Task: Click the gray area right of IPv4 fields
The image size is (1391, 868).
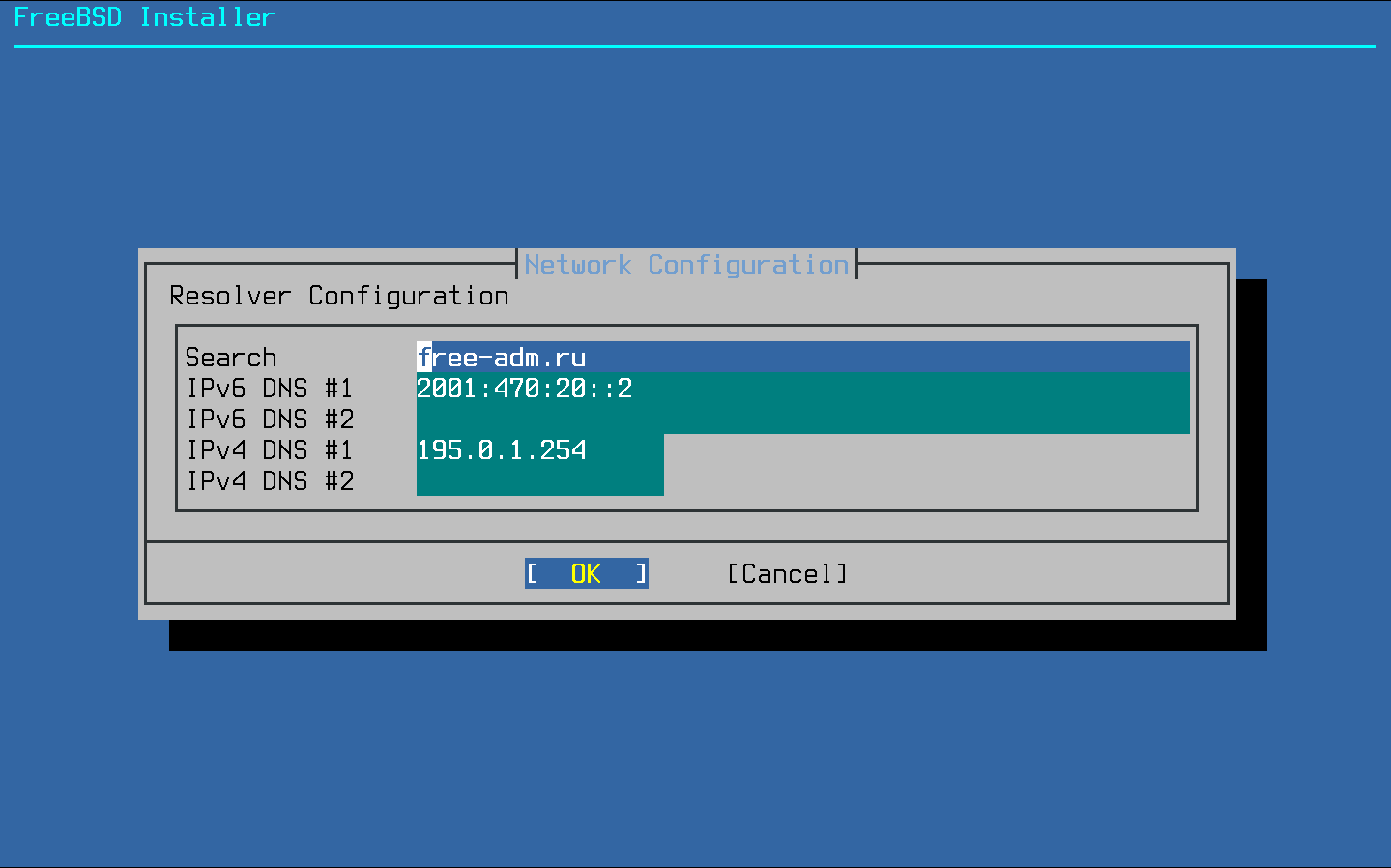Action: pos(928,466)
